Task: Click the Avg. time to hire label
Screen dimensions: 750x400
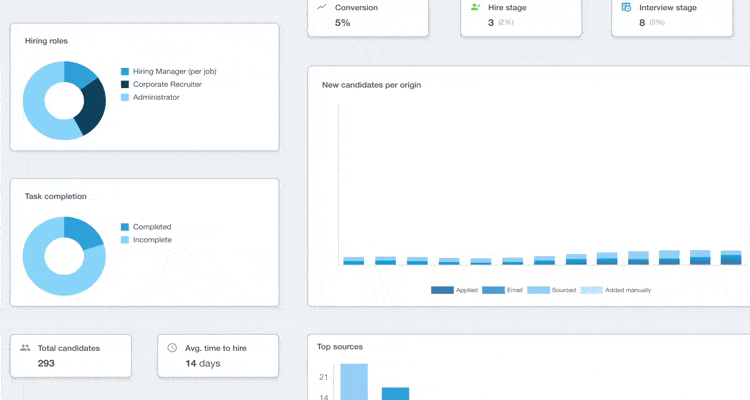Action: [x=216, y=348]
